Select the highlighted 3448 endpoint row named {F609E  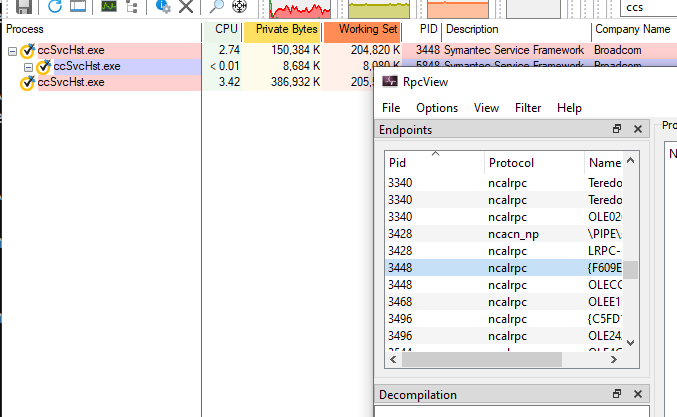click(504, 268)
